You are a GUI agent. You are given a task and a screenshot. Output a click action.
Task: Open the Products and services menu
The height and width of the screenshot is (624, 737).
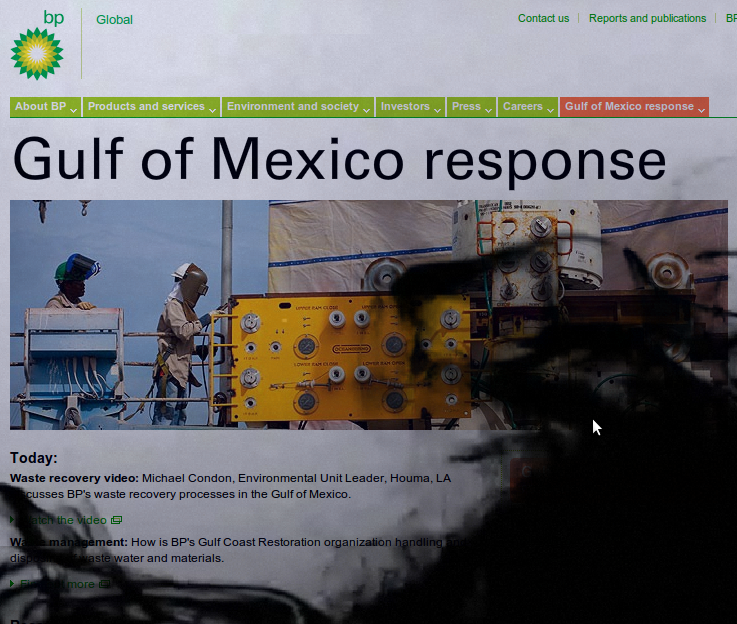151,107
